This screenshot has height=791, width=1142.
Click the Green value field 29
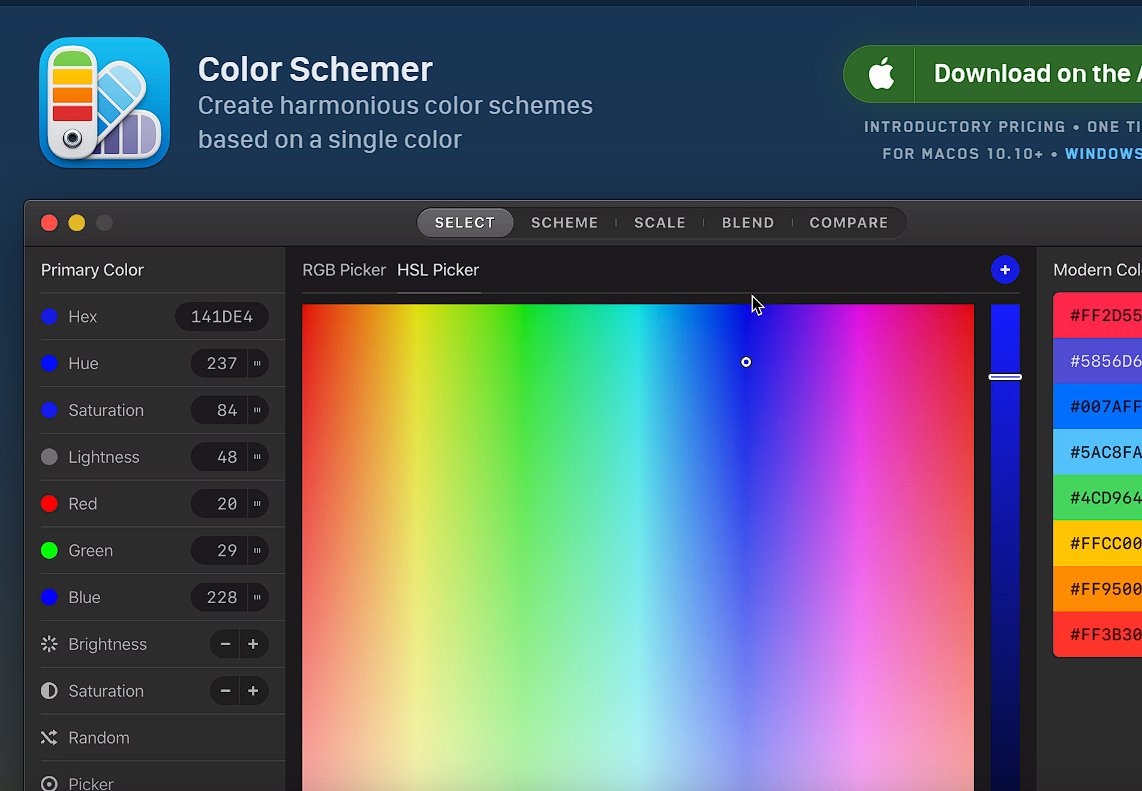click(x=221, y=550)
